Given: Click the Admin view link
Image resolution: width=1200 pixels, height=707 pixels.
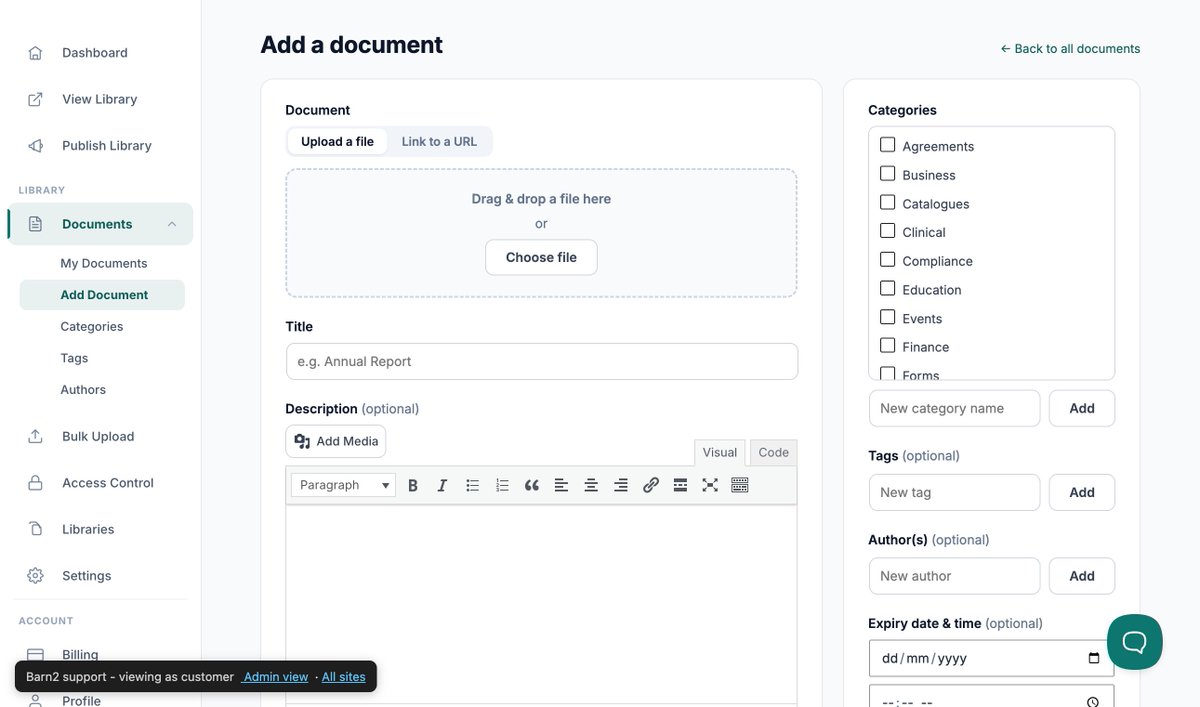Looking at the screenshot, I should (275, 677).
